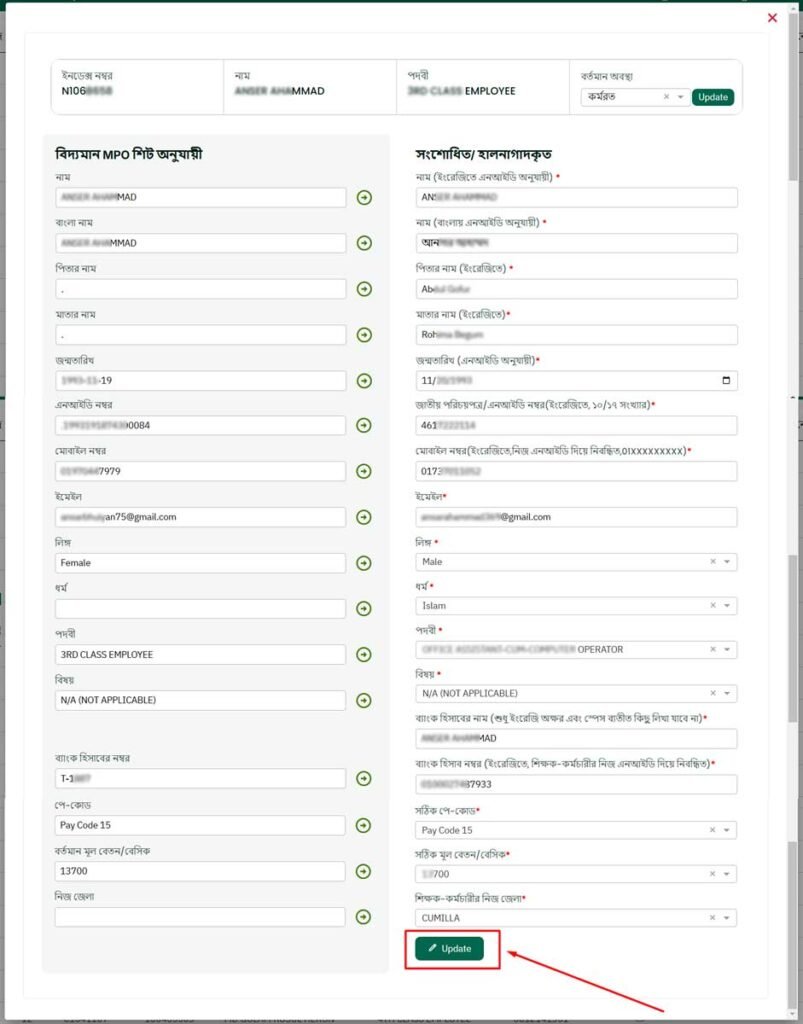Copy date of birth via arrow icon
803x1024 pixels.
point(364,380)
